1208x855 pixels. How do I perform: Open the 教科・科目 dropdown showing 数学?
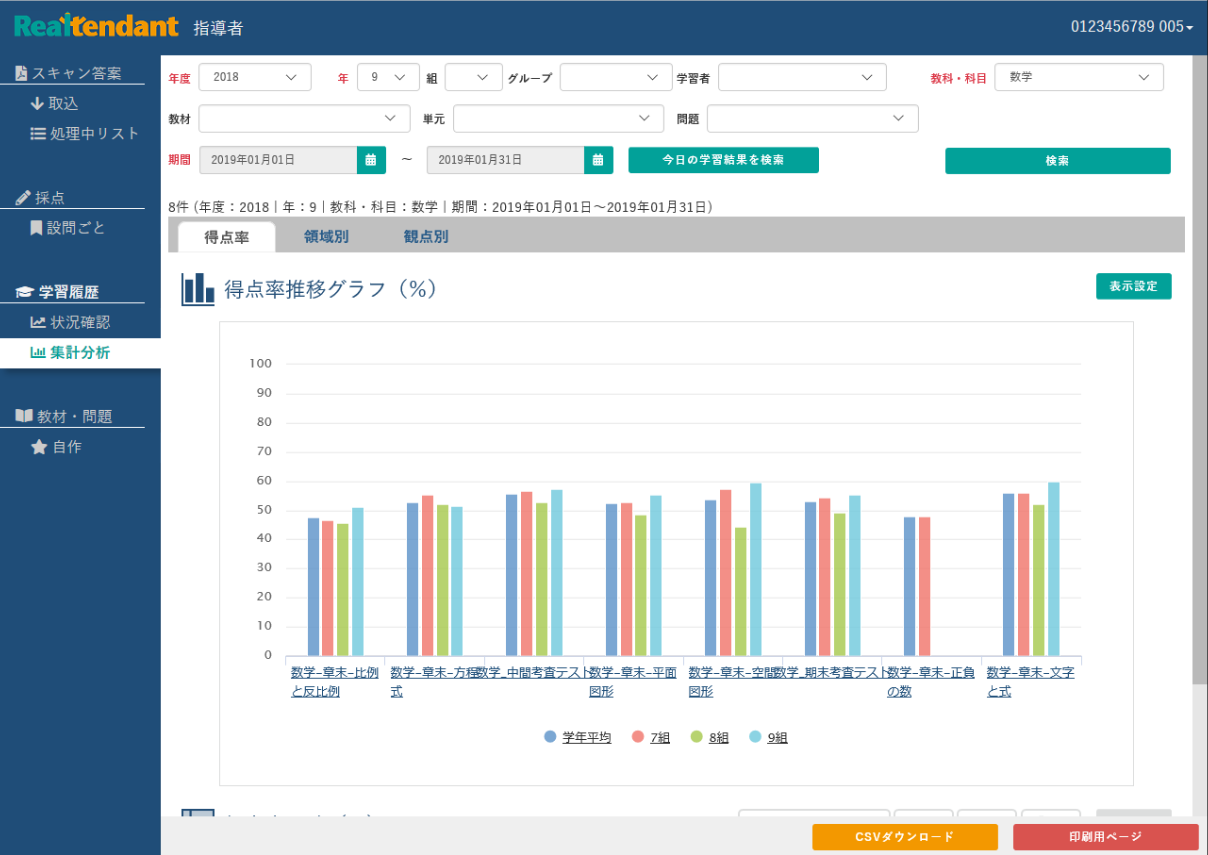[x=1078, y=77]
